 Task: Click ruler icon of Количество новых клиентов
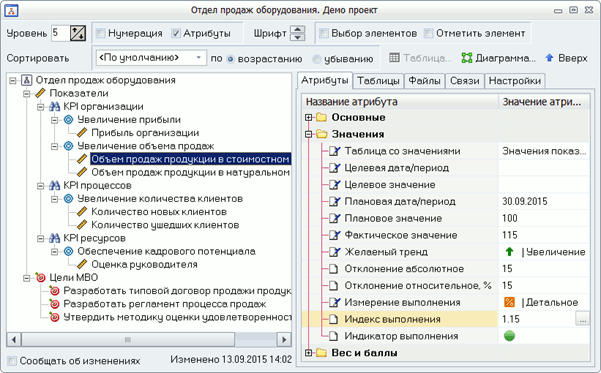coord(82,212)
